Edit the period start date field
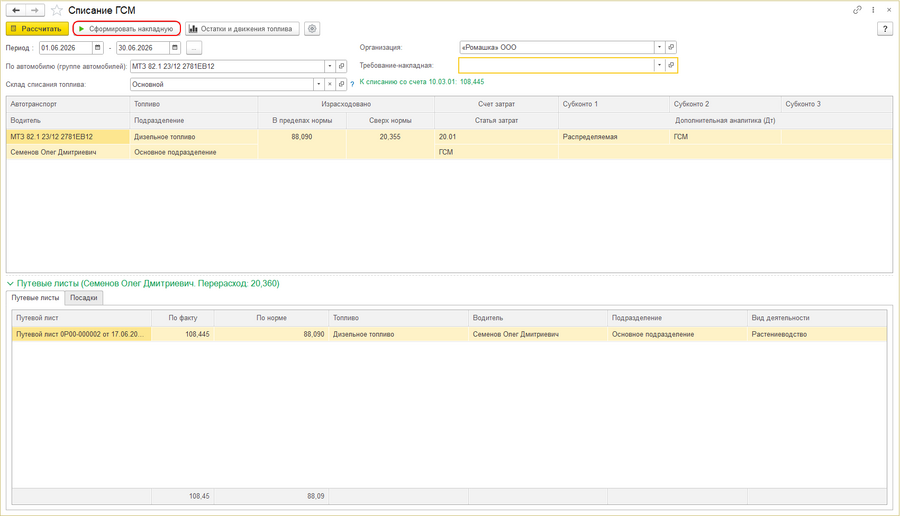 click(65, 48)
